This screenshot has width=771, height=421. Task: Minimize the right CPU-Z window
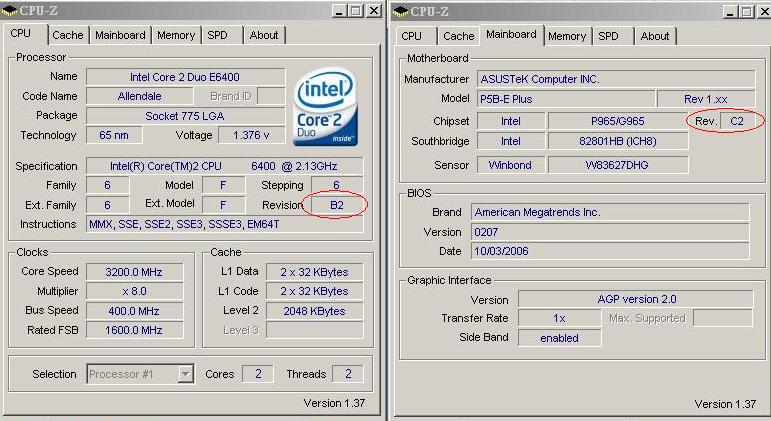click(x=730, y=11)
